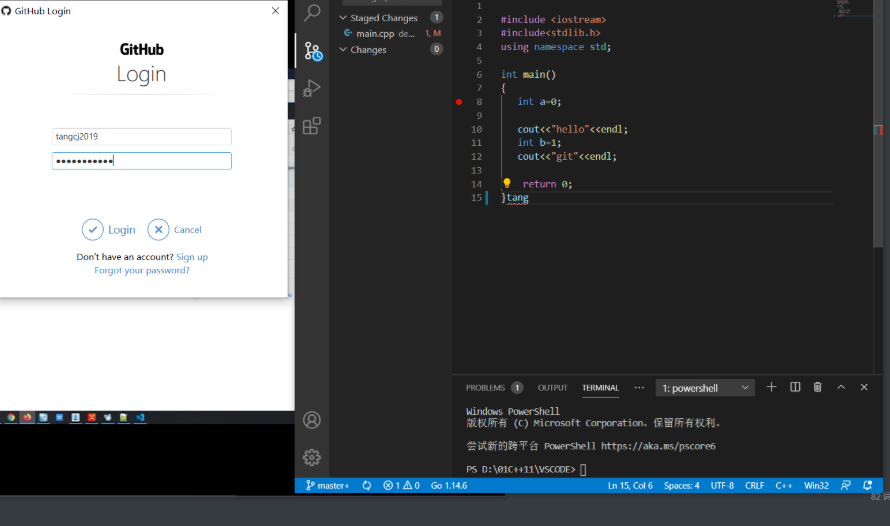Image resolution: width=890 pixels, height=526 pixels.
Task: Open the Accounts icon in the activity bar
Action: [312, 420]
